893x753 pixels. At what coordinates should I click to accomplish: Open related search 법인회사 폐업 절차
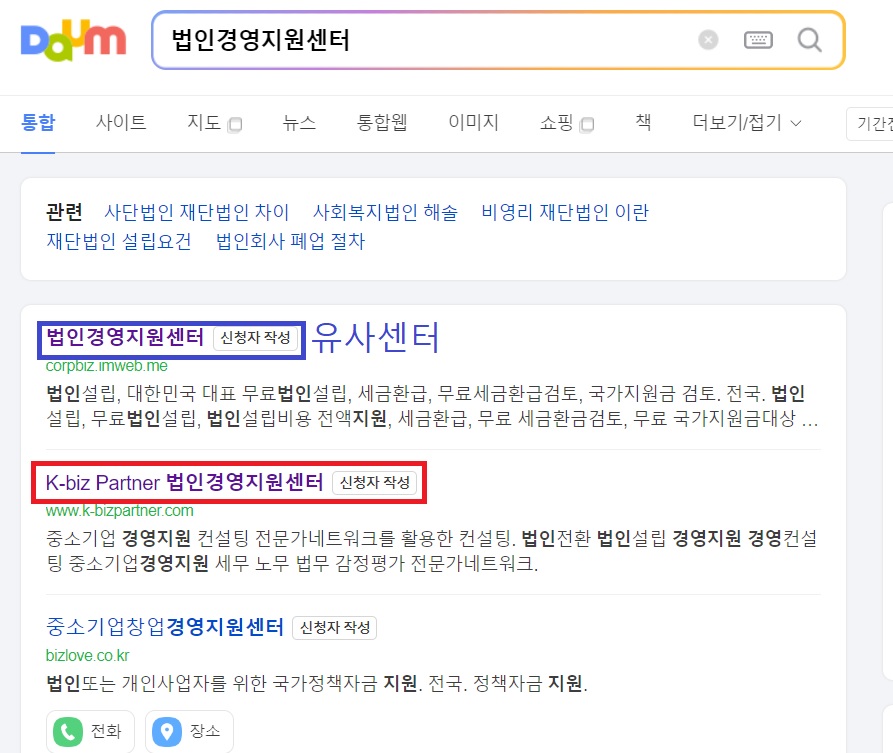coord(290,241)
